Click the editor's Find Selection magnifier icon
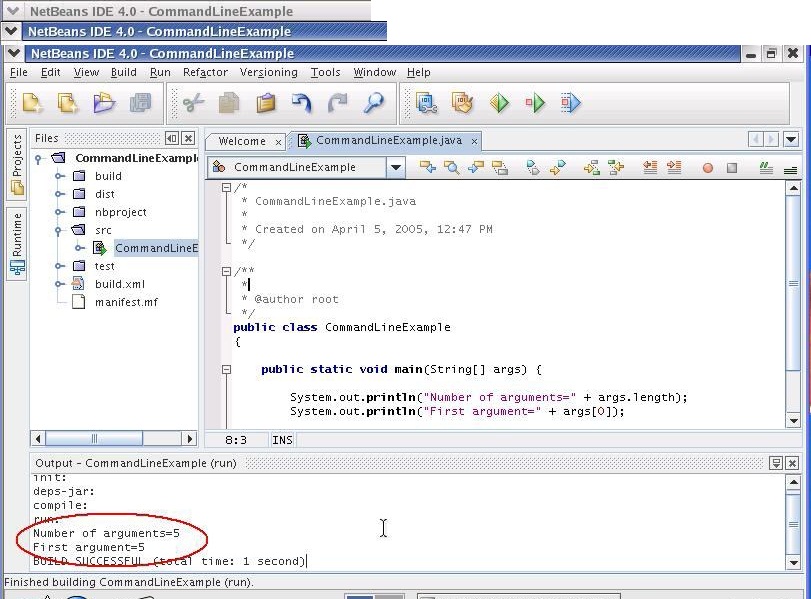 [x=452, y=167]
